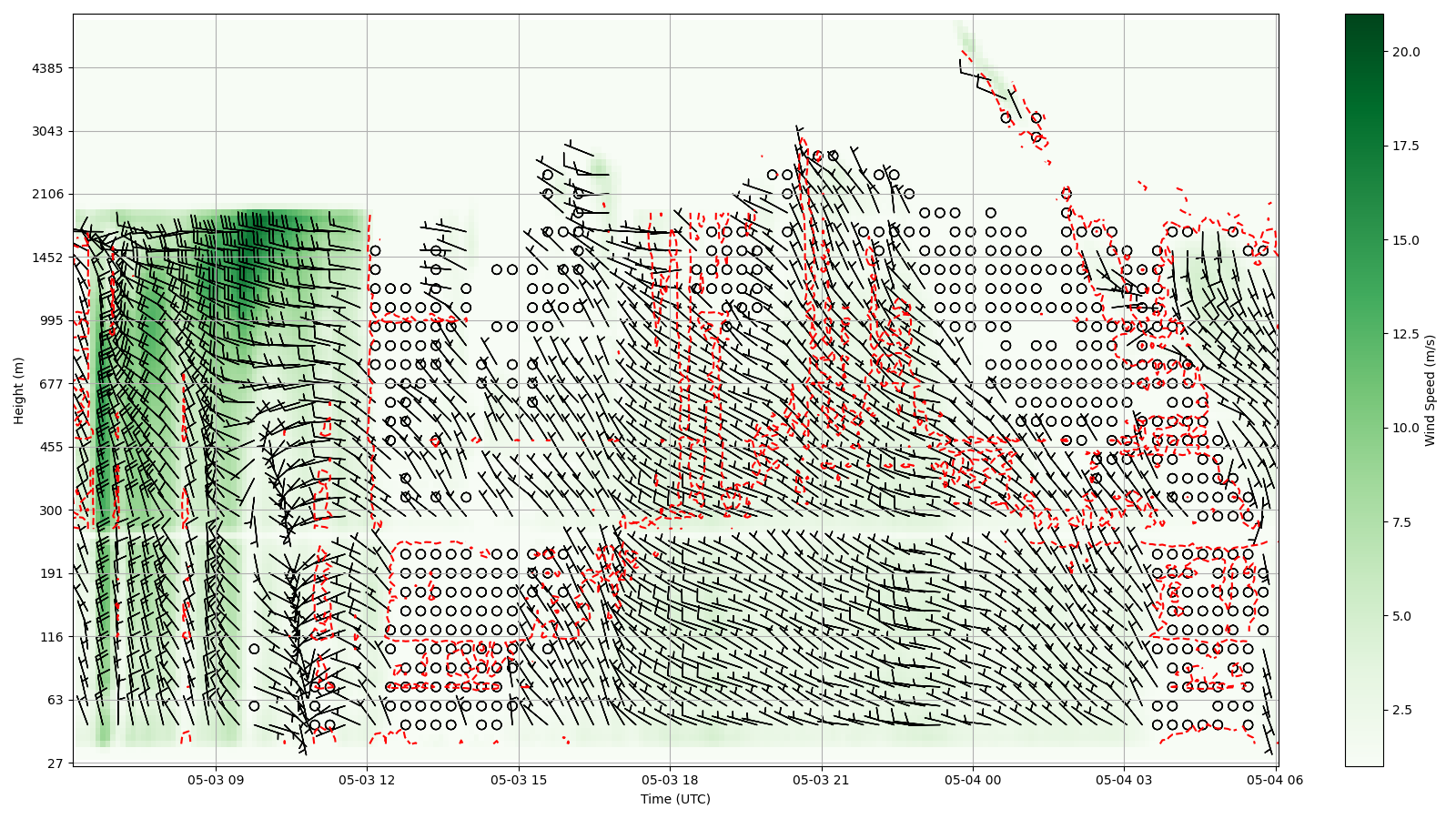This screenshot has width=1456, height=819.
Task: Click the Time (UTC) axis title
Action: pos(675,799)
